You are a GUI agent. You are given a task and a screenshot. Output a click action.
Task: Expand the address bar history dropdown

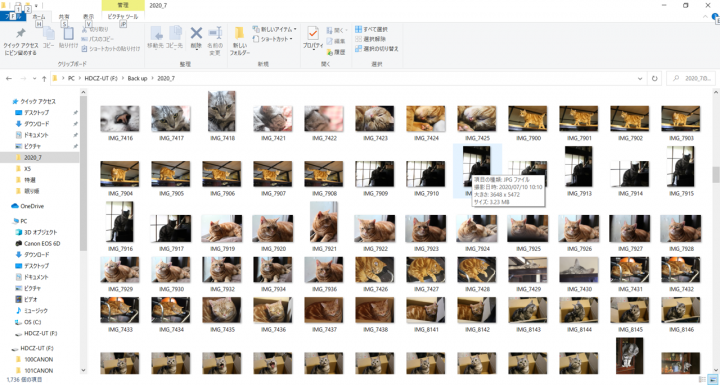pyautogui.click(x=640, y=79)
